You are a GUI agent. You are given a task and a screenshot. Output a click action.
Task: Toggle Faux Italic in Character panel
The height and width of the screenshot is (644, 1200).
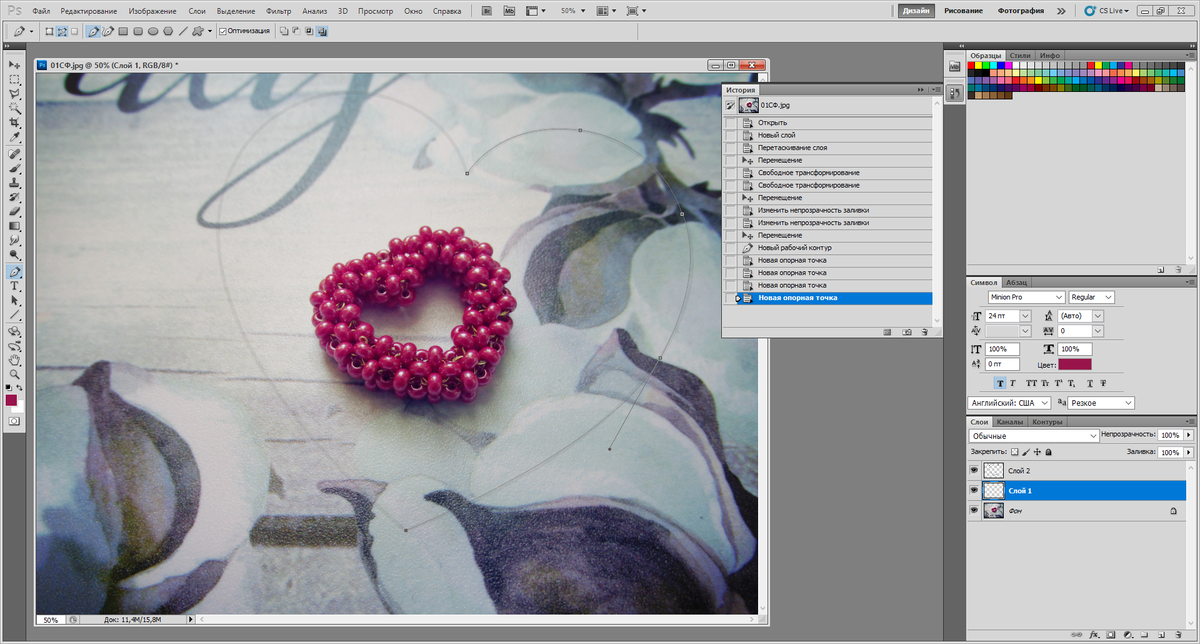click(1013, 383)
